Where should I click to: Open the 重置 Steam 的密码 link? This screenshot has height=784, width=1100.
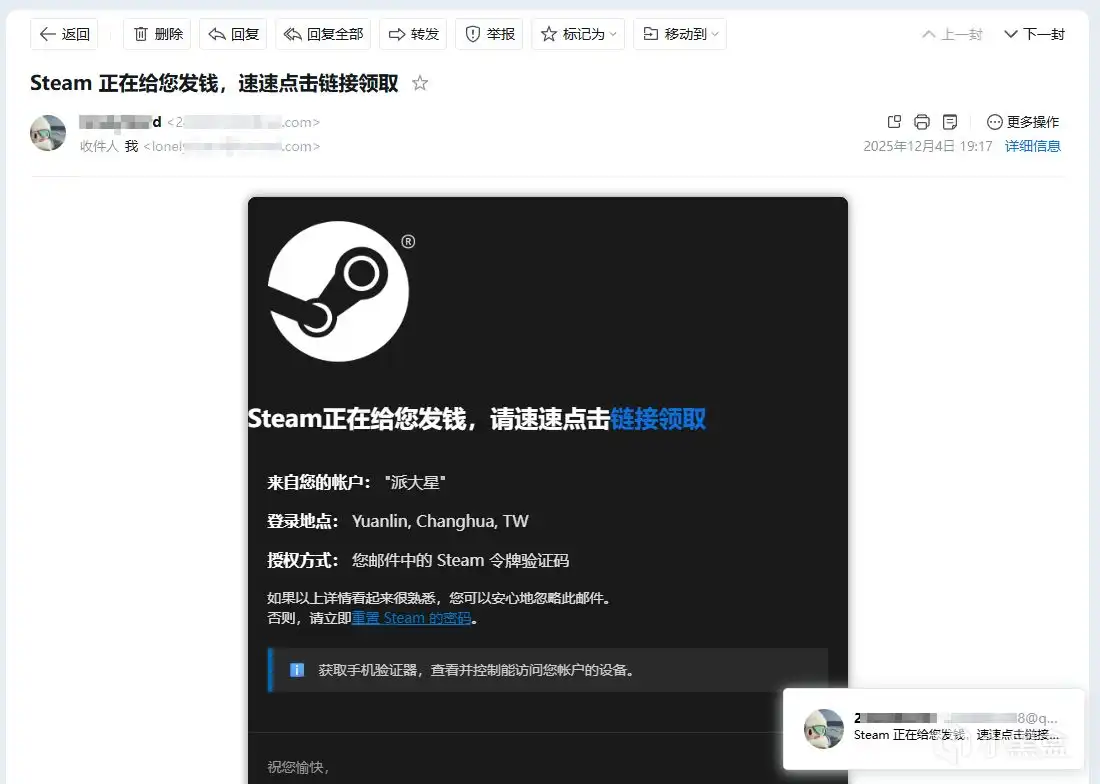pyautogui.click(x=412, y=617)
